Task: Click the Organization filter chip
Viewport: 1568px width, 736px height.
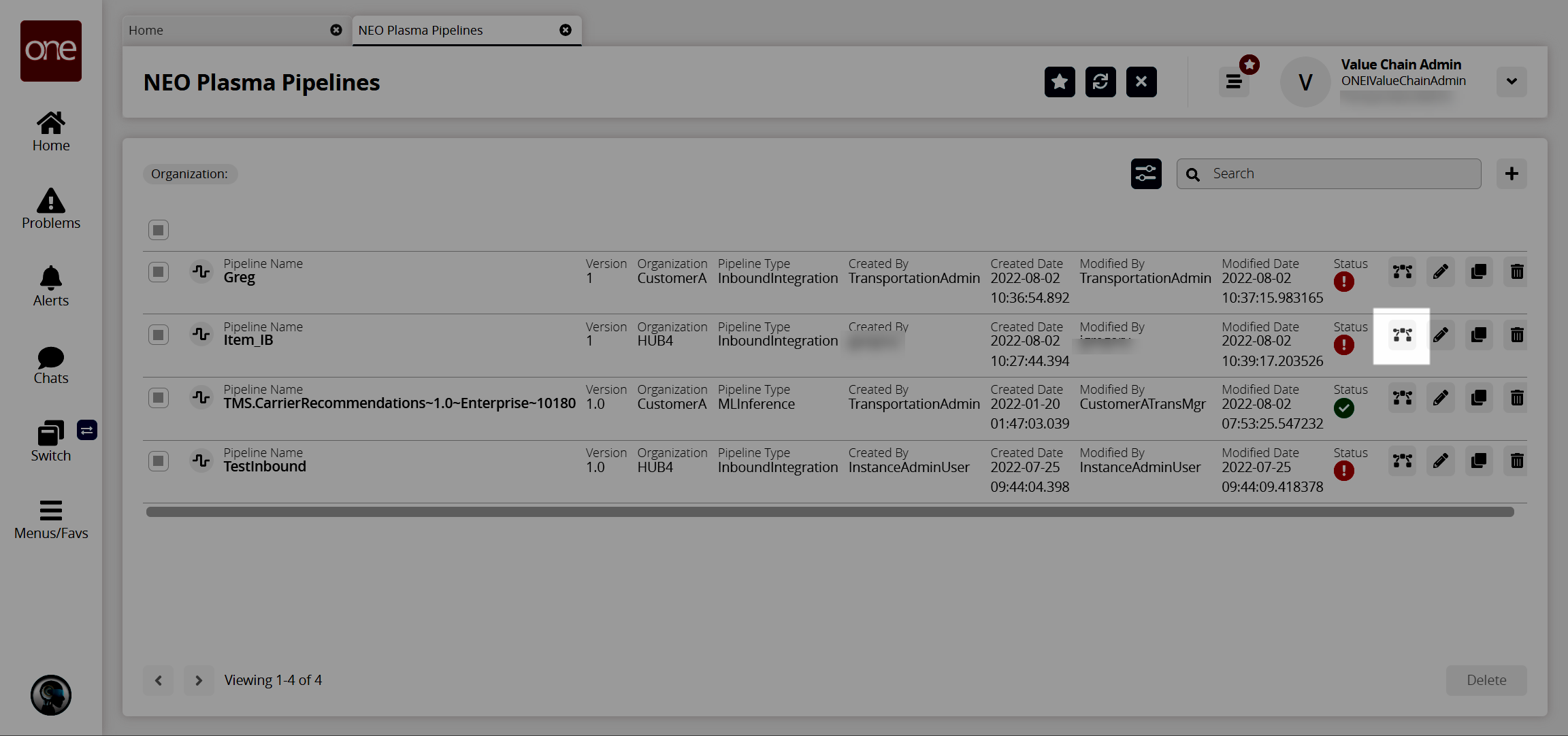Action: pyautogui.click(x=190, y=174)
